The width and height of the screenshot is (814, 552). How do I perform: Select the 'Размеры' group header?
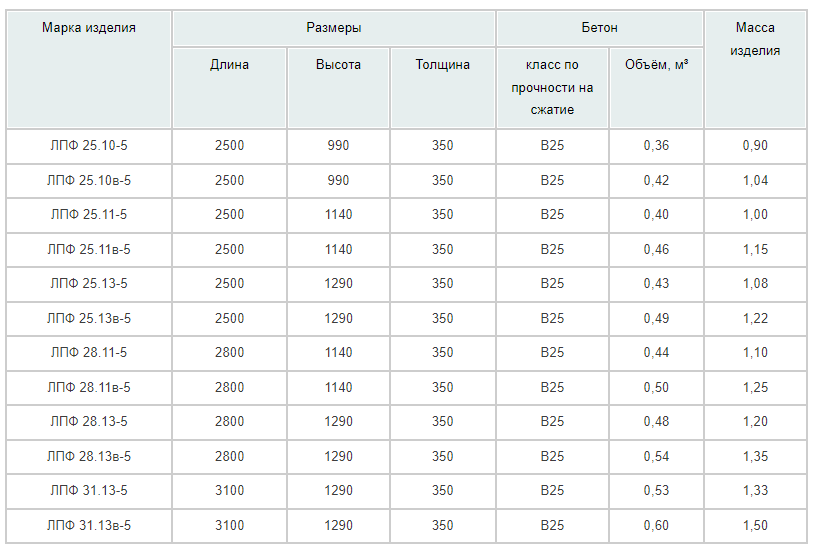pos(333,28)
